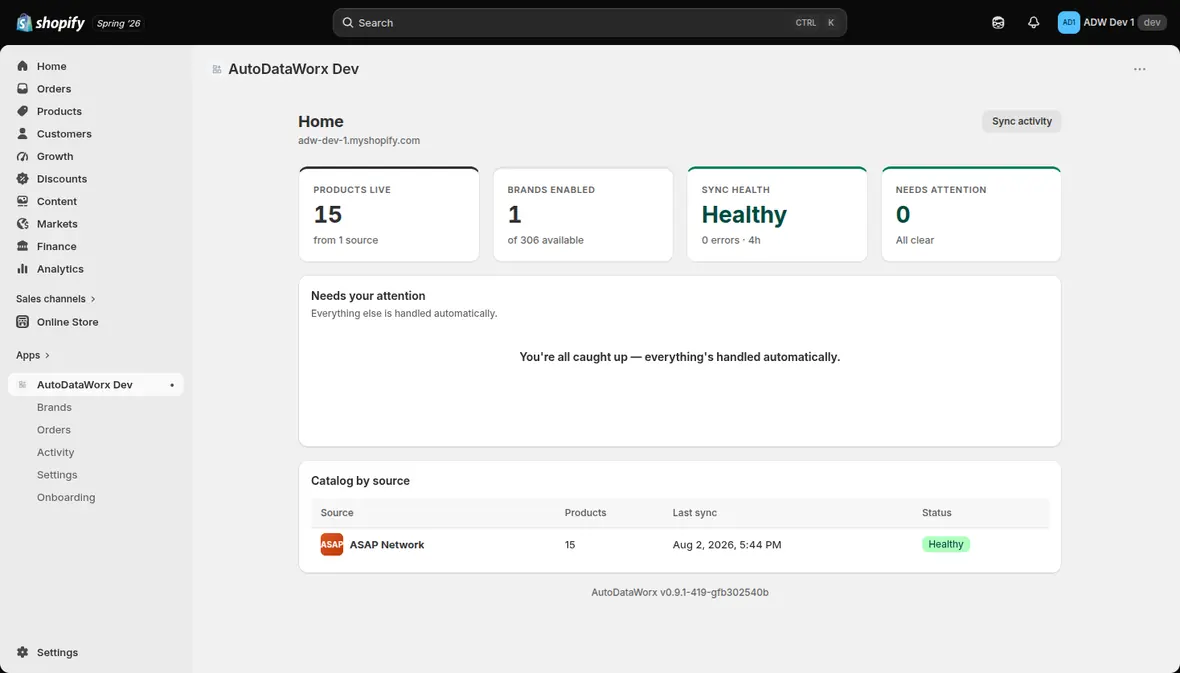Open the Onboarding page

[66, 498]
